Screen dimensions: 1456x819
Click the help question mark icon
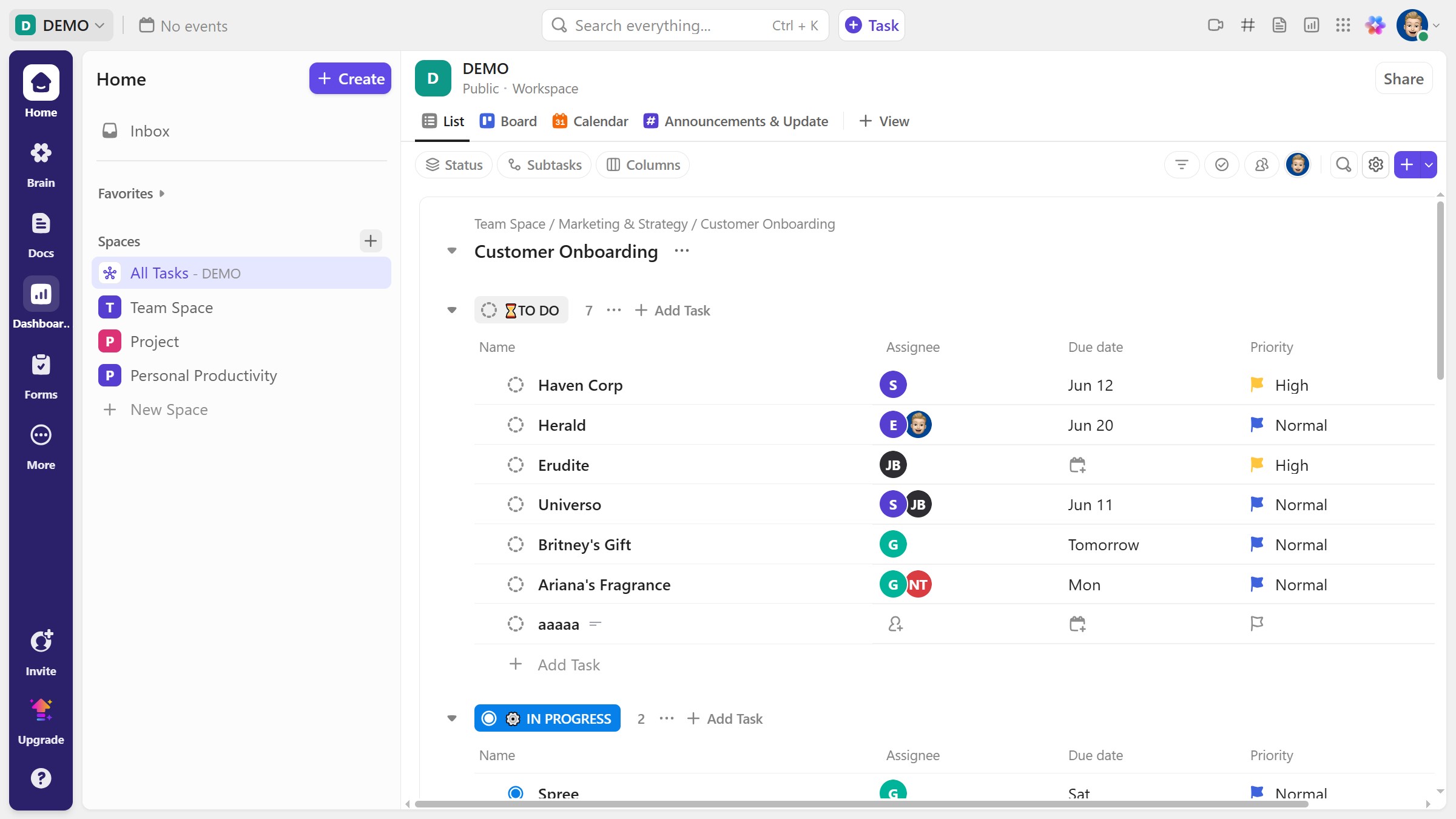point(41,778)
